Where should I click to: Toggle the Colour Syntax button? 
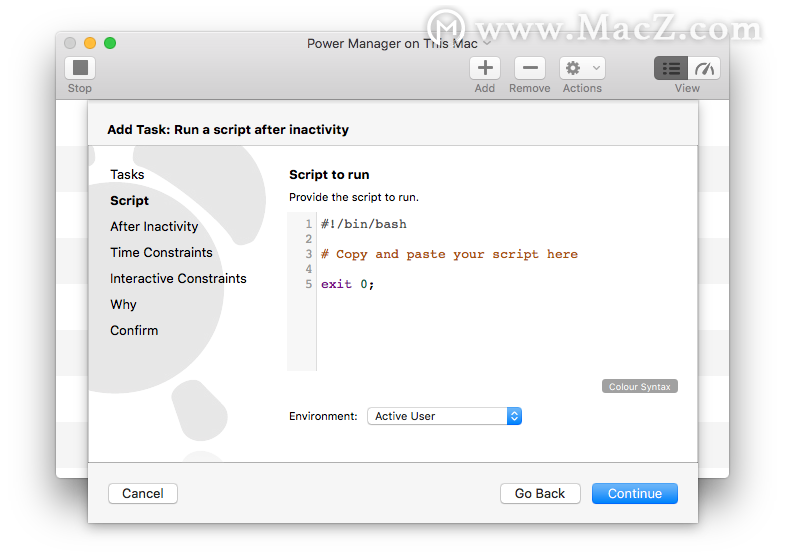(x=639, y=386)
